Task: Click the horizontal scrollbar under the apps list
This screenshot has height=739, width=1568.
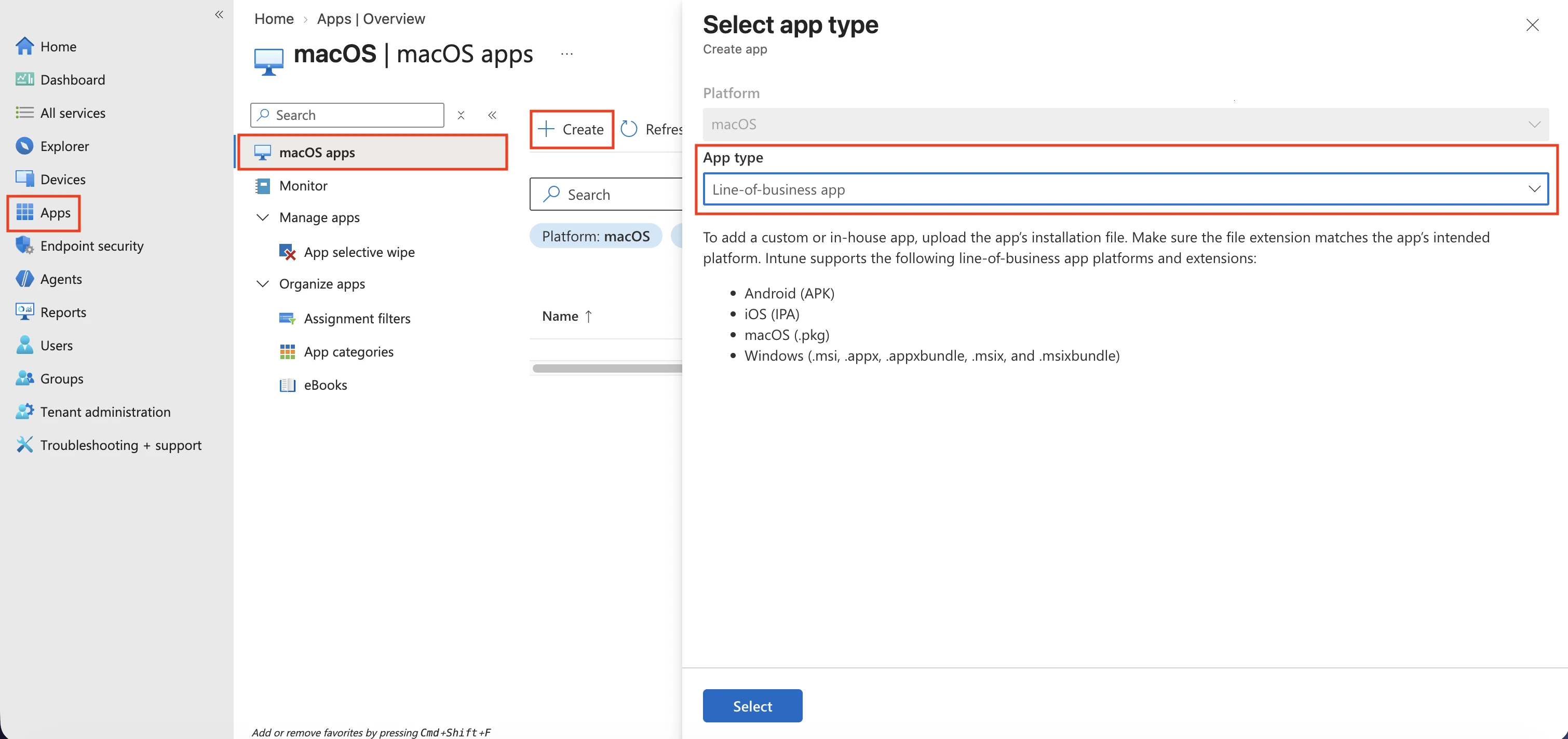Action: tap(607, 368)
